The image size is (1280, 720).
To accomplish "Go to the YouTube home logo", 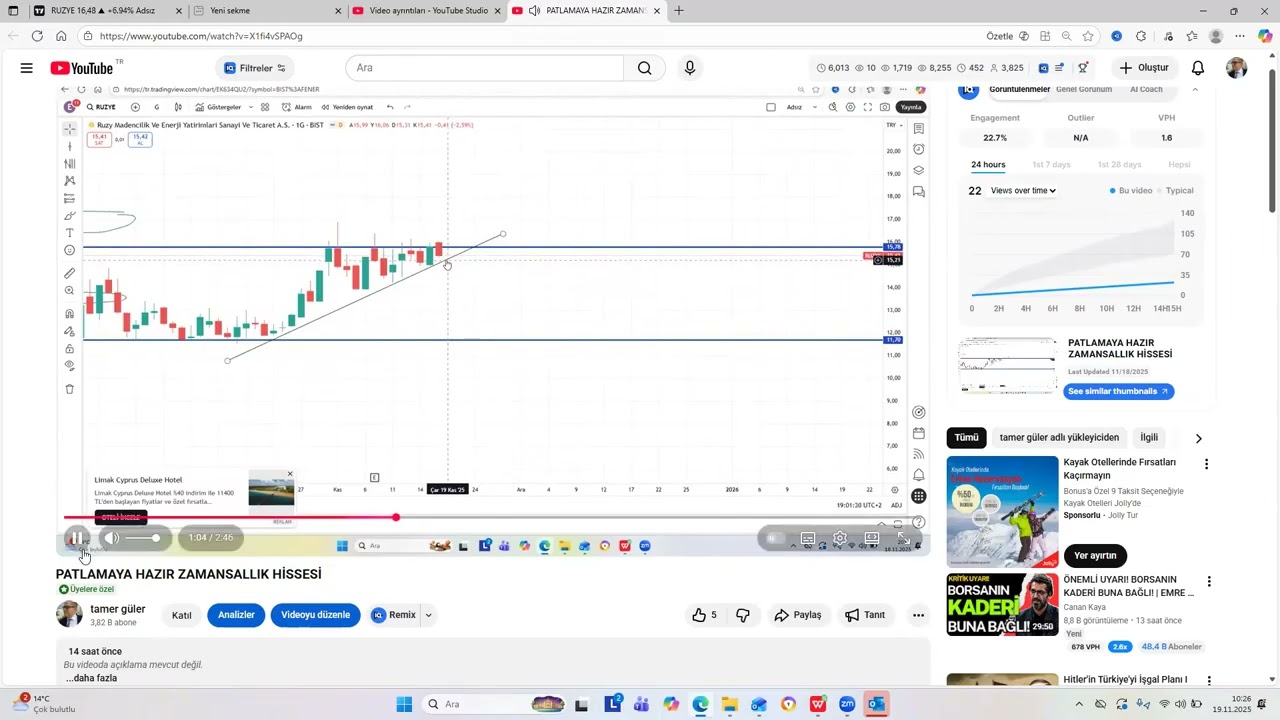I will click(82, 68).
